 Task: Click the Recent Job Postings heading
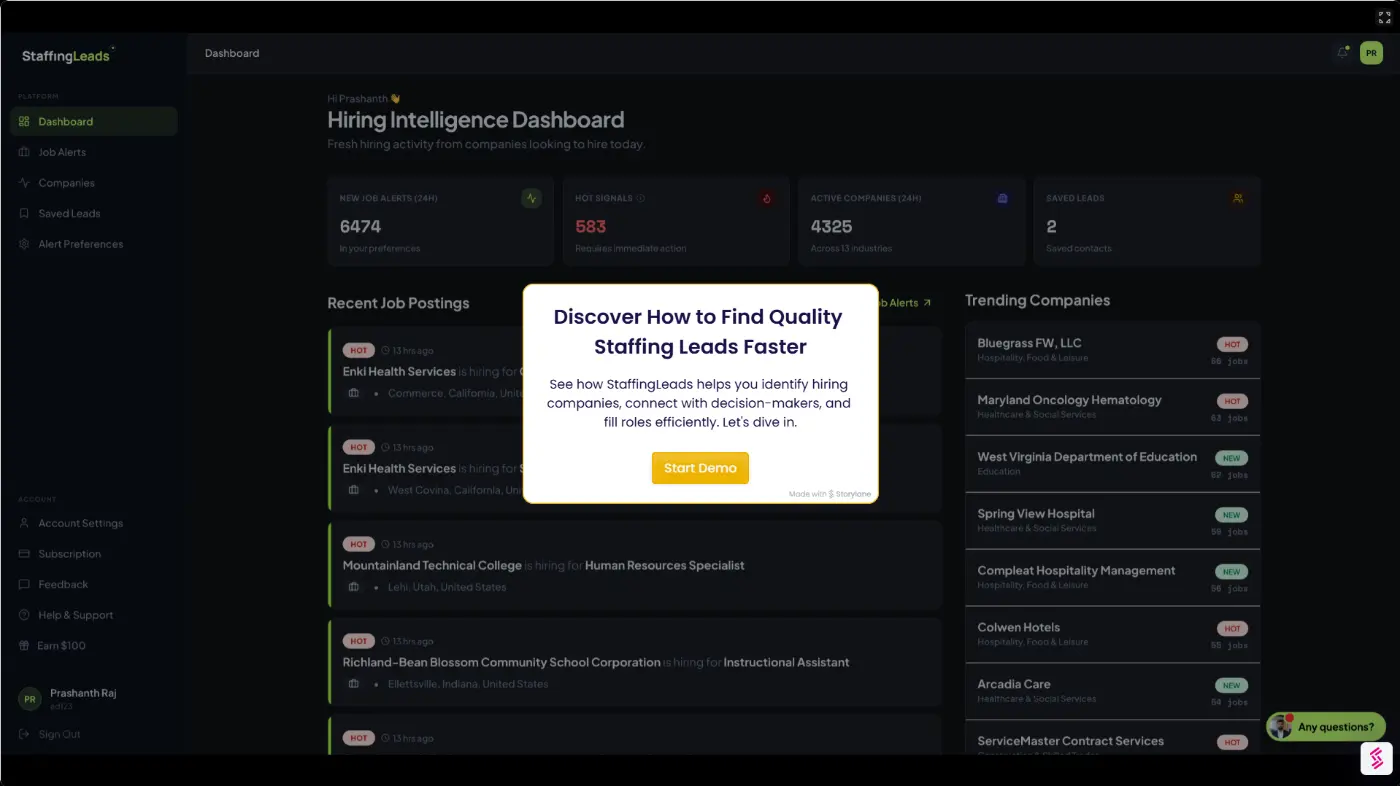[398, 303]
